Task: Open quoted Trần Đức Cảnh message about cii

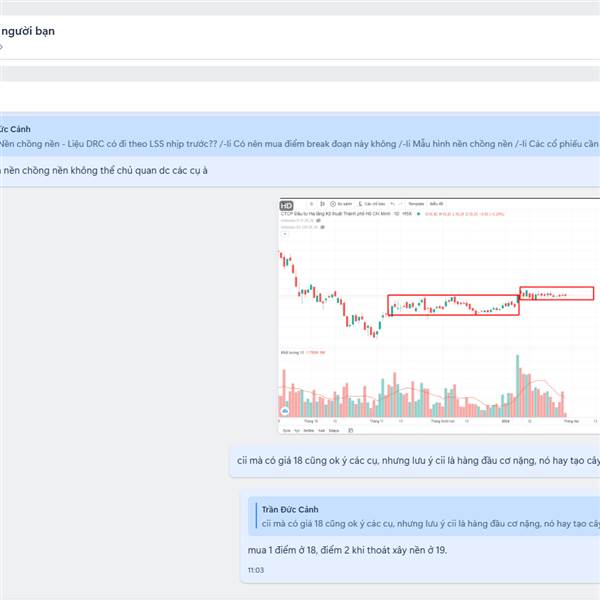Action: pyautogui.click(x=424, y=516)
